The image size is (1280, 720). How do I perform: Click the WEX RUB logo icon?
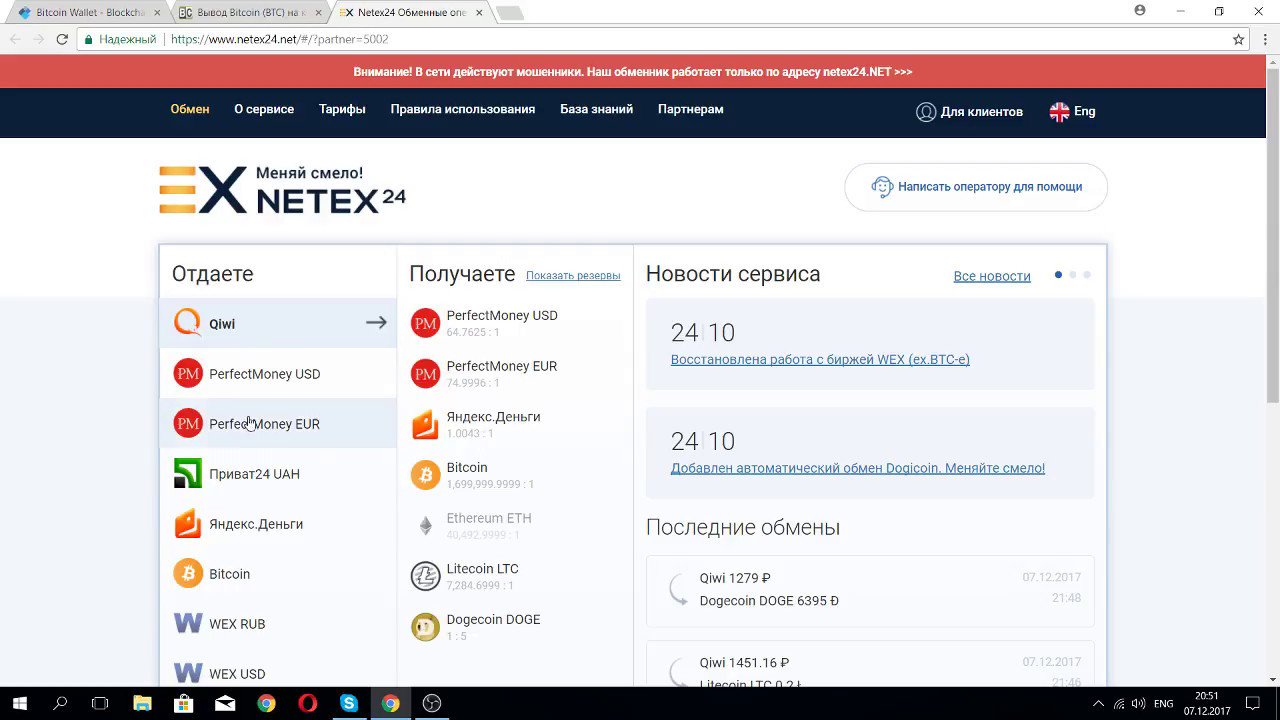click(187, 624)
